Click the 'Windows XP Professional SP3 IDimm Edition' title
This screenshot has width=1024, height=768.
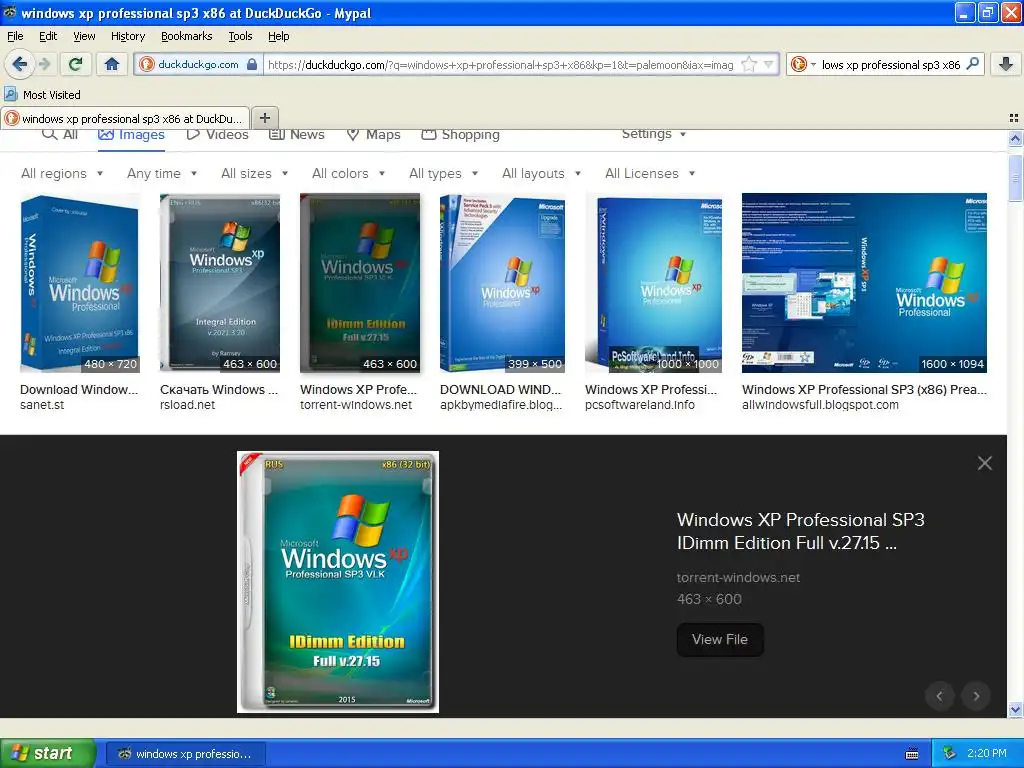pyautogui.click(x=801, y=531)
